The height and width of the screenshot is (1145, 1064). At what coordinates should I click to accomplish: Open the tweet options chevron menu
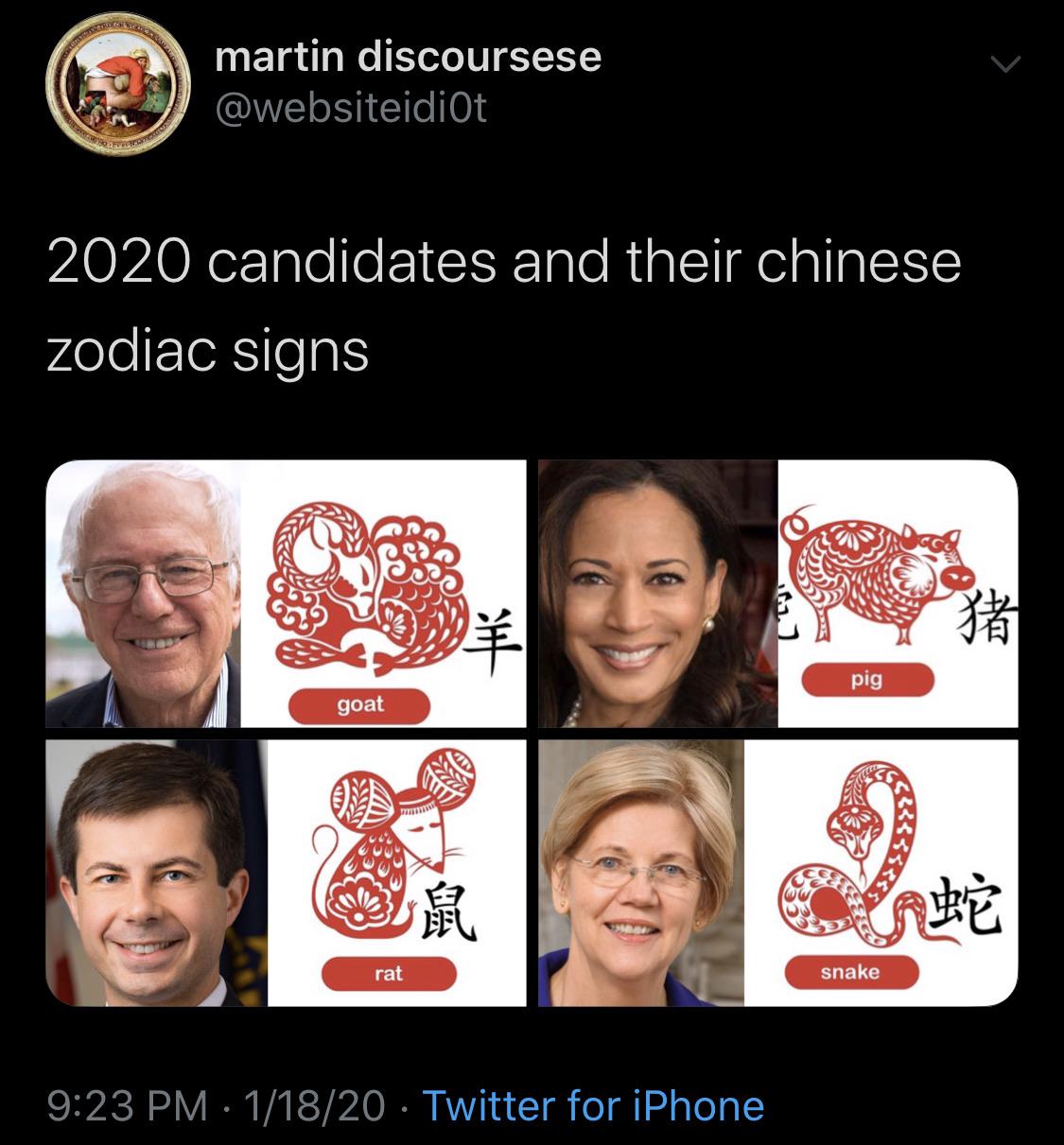click(x=1005, y=65)
